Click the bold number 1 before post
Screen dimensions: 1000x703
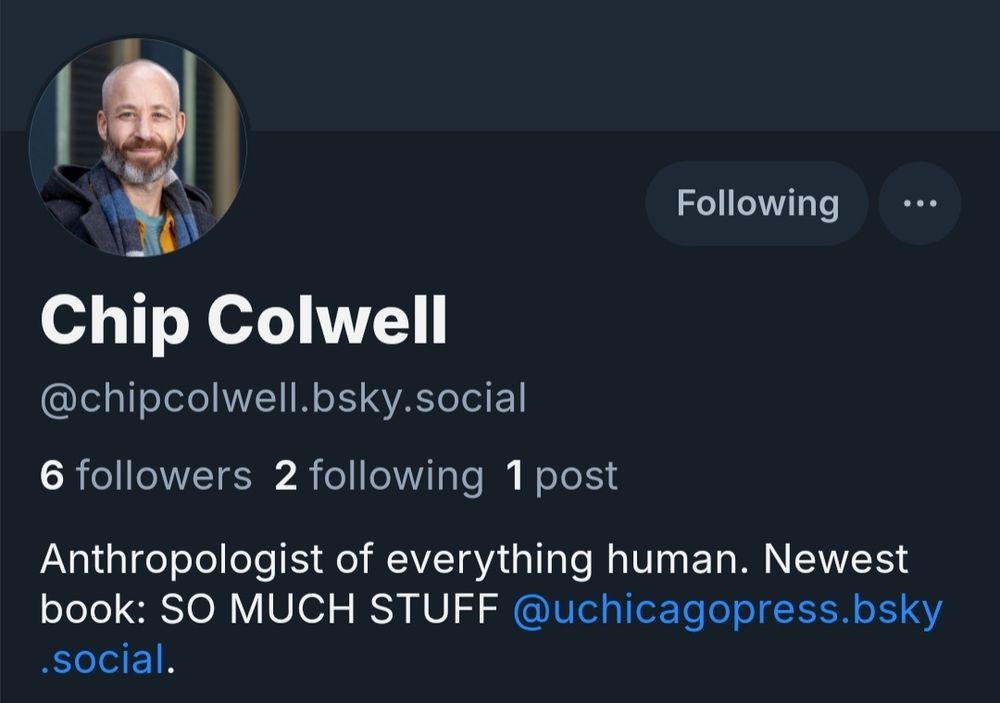point(515,476)
